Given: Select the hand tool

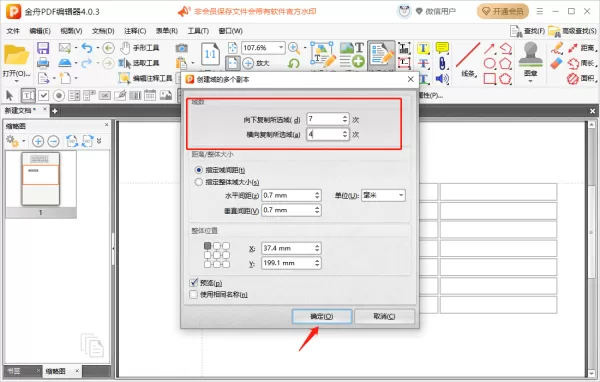Looking at the screenshot, I should coord(139,48).
